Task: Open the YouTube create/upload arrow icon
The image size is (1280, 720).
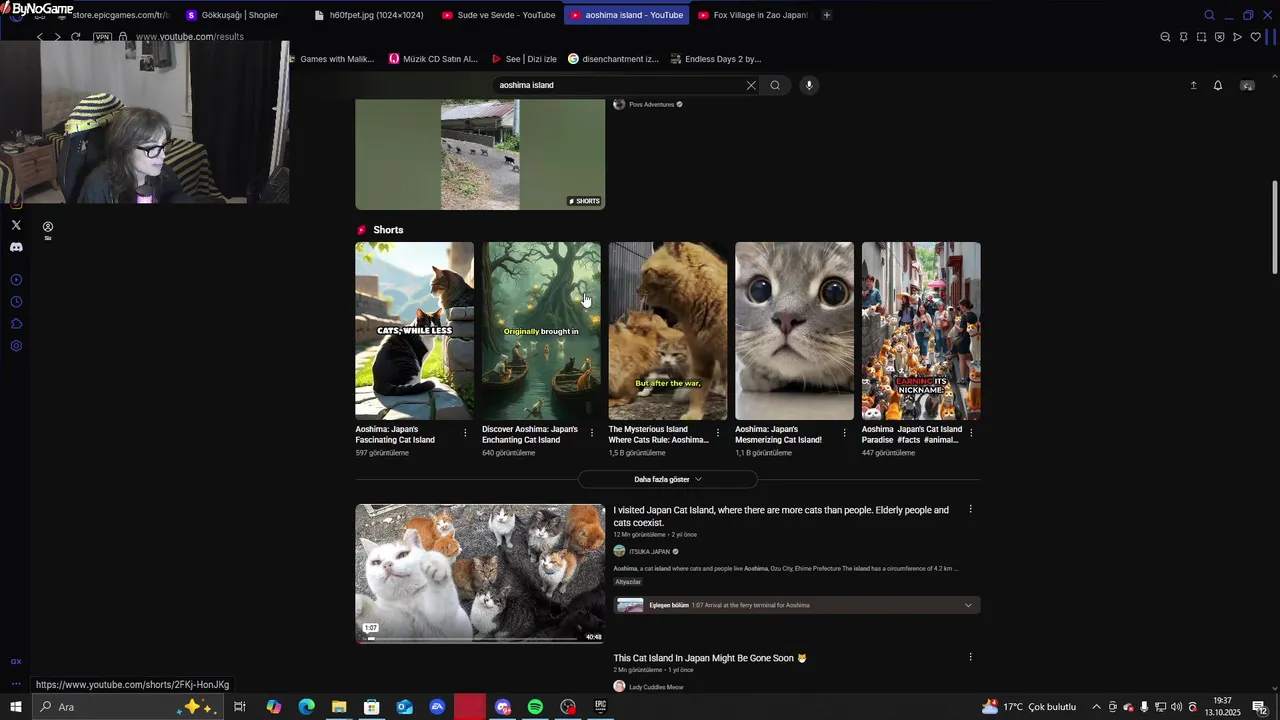Action: (x=1193, y=85)
